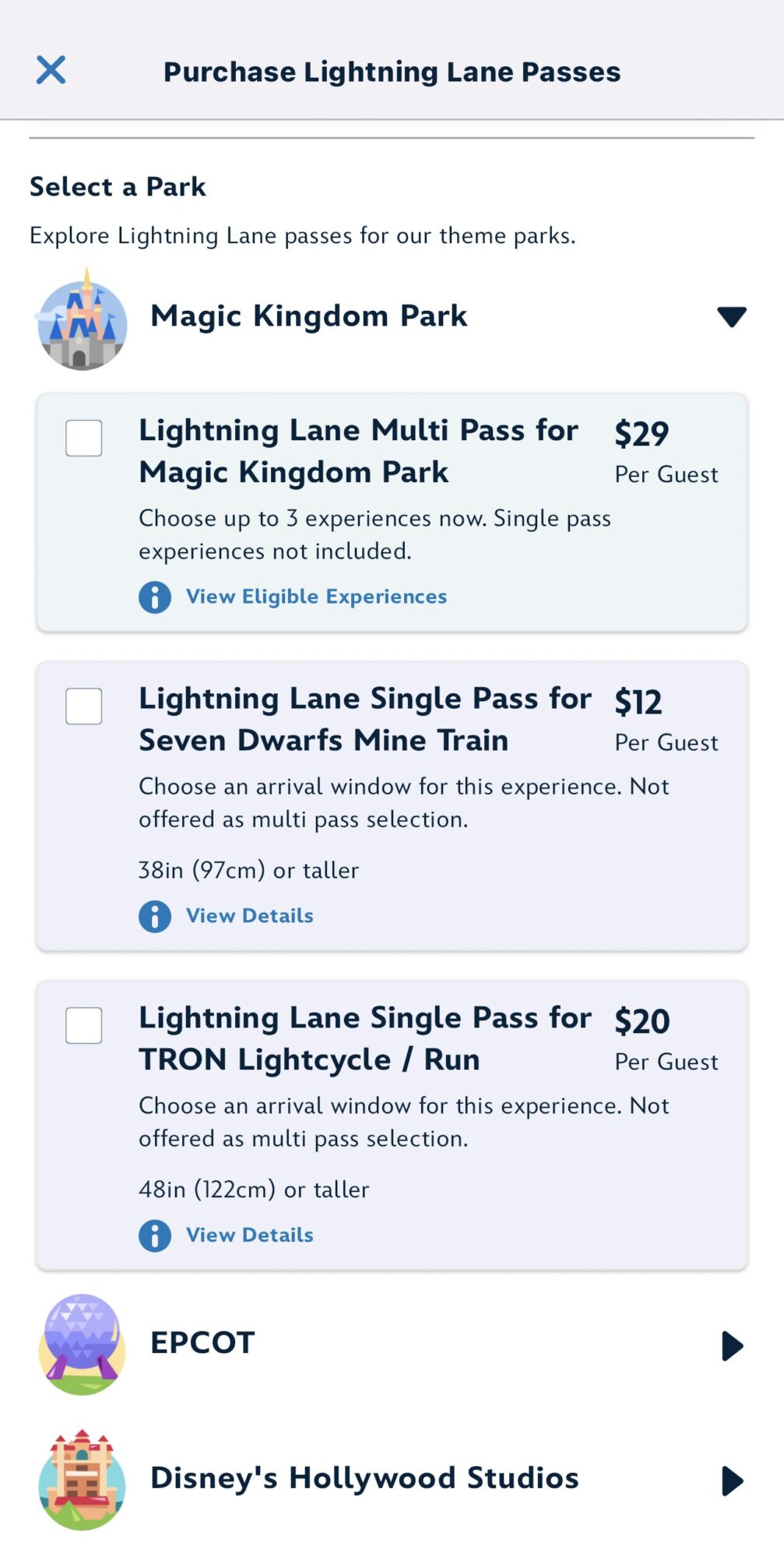Image resolution: width=784 pixels, height=1558 pixels.
Task: Tap the Magic Kingdom Park heading
Action: point(308,316)
